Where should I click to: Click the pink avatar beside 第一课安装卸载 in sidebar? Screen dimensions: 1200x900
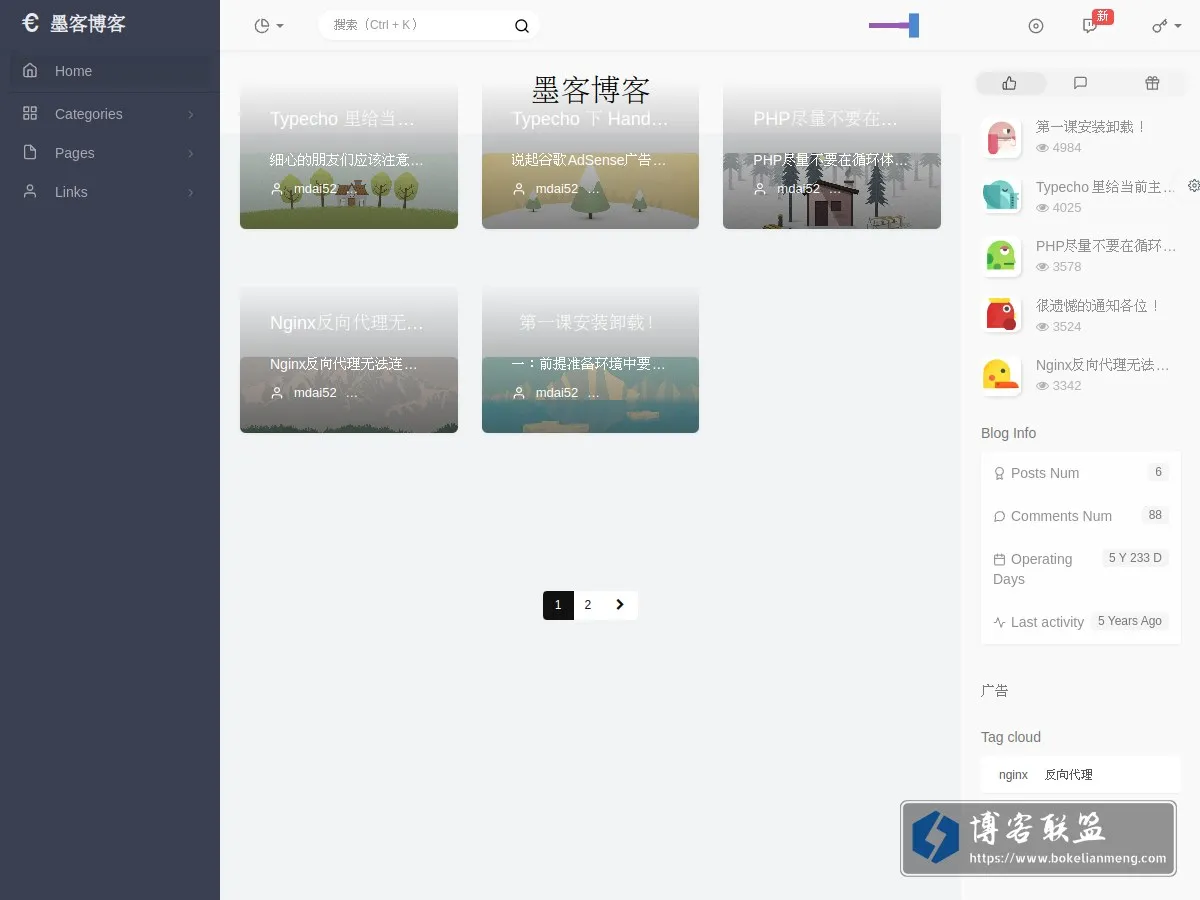tap(1001, 138)
